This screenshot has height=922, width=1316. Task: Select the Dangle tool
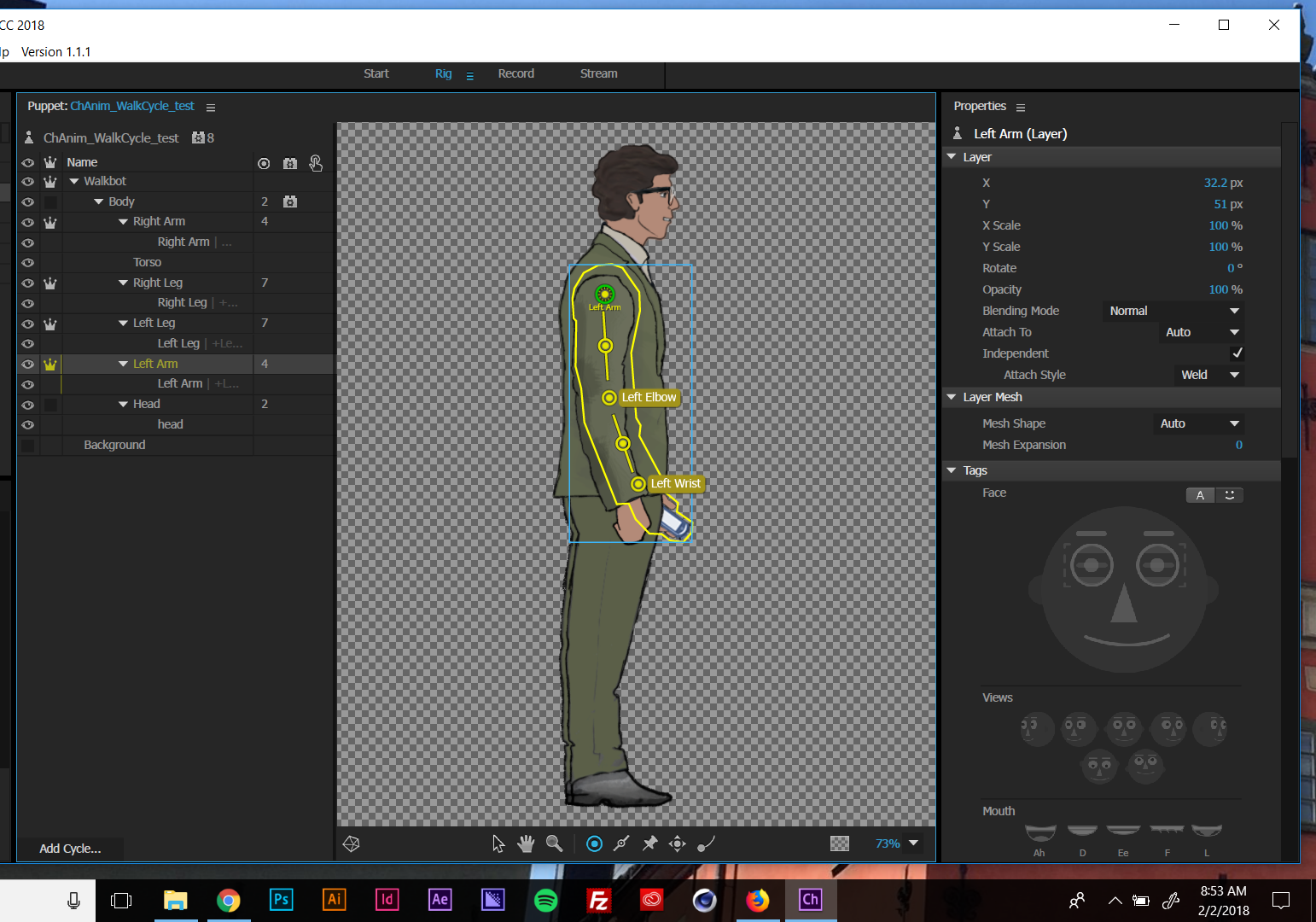tap(706, 843)
